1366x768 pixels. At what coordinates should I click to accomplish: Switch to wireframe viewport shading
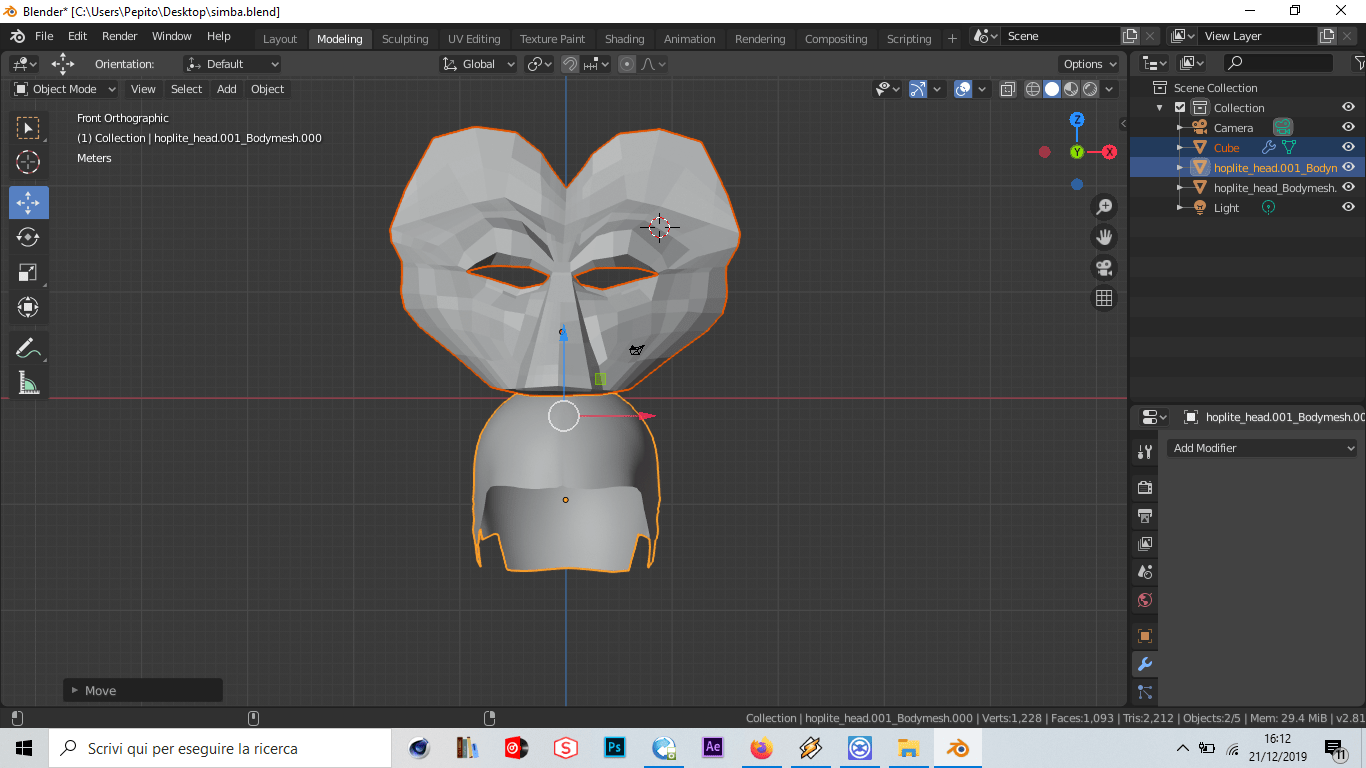1033,89
